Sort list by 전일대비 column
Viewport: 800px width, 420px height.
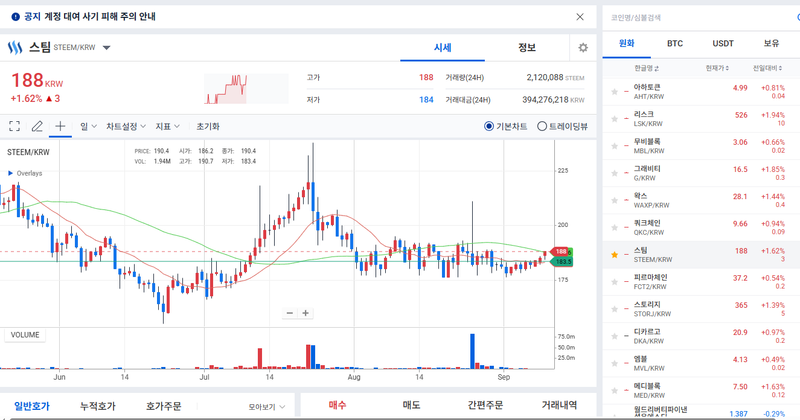(767, 68)
